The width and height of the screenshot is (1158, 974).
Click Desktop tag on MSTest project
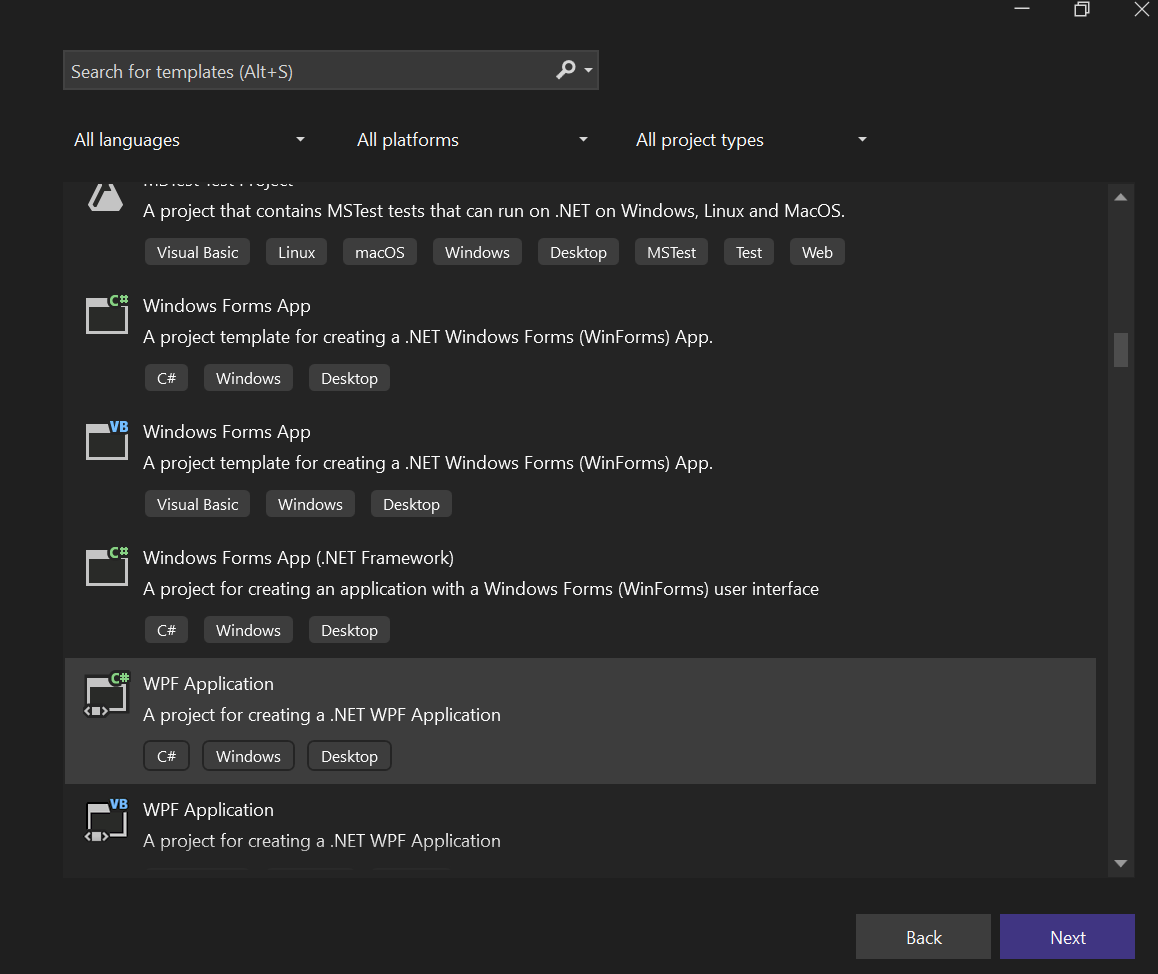pyautogui.click(x=578, y=253)
